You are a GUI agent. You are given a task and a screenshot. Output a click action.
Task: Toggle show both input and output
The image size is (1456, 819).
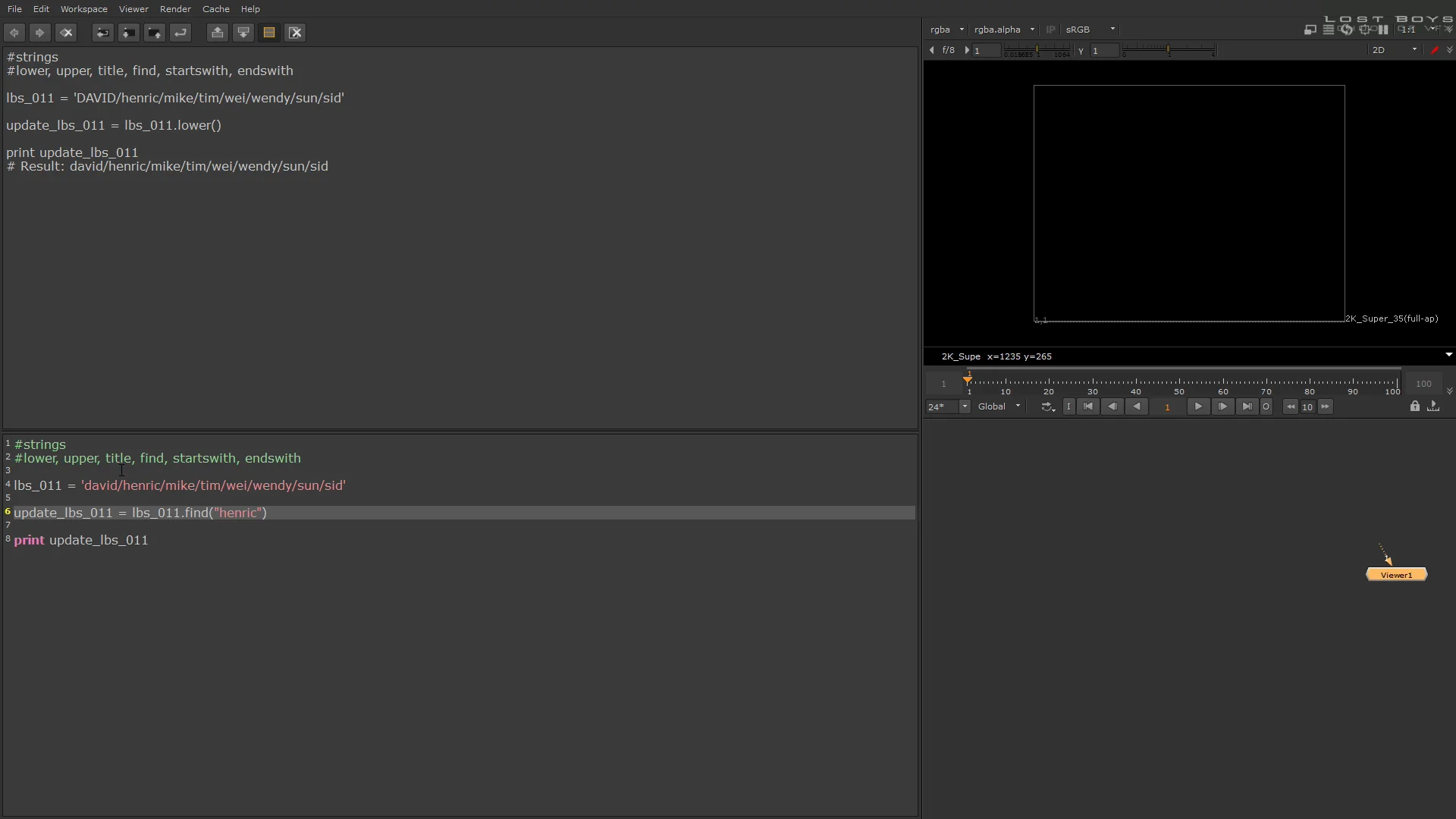(269, 33)
